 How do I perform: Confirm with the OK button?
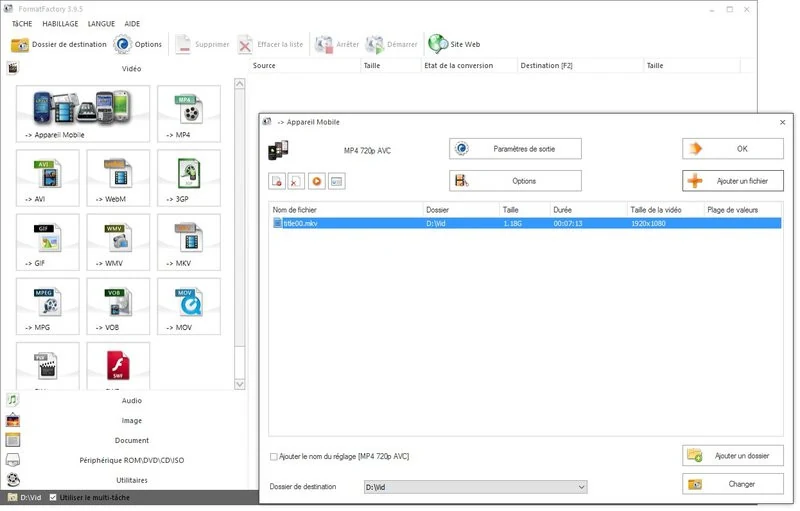click(733, 149)
